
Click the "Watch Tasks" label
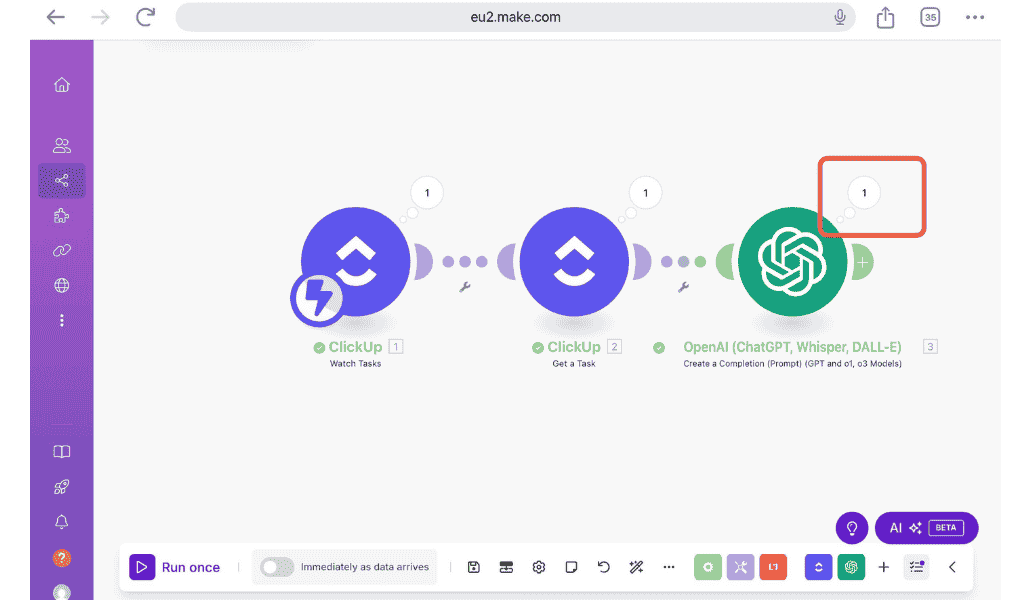click(355, 364)
